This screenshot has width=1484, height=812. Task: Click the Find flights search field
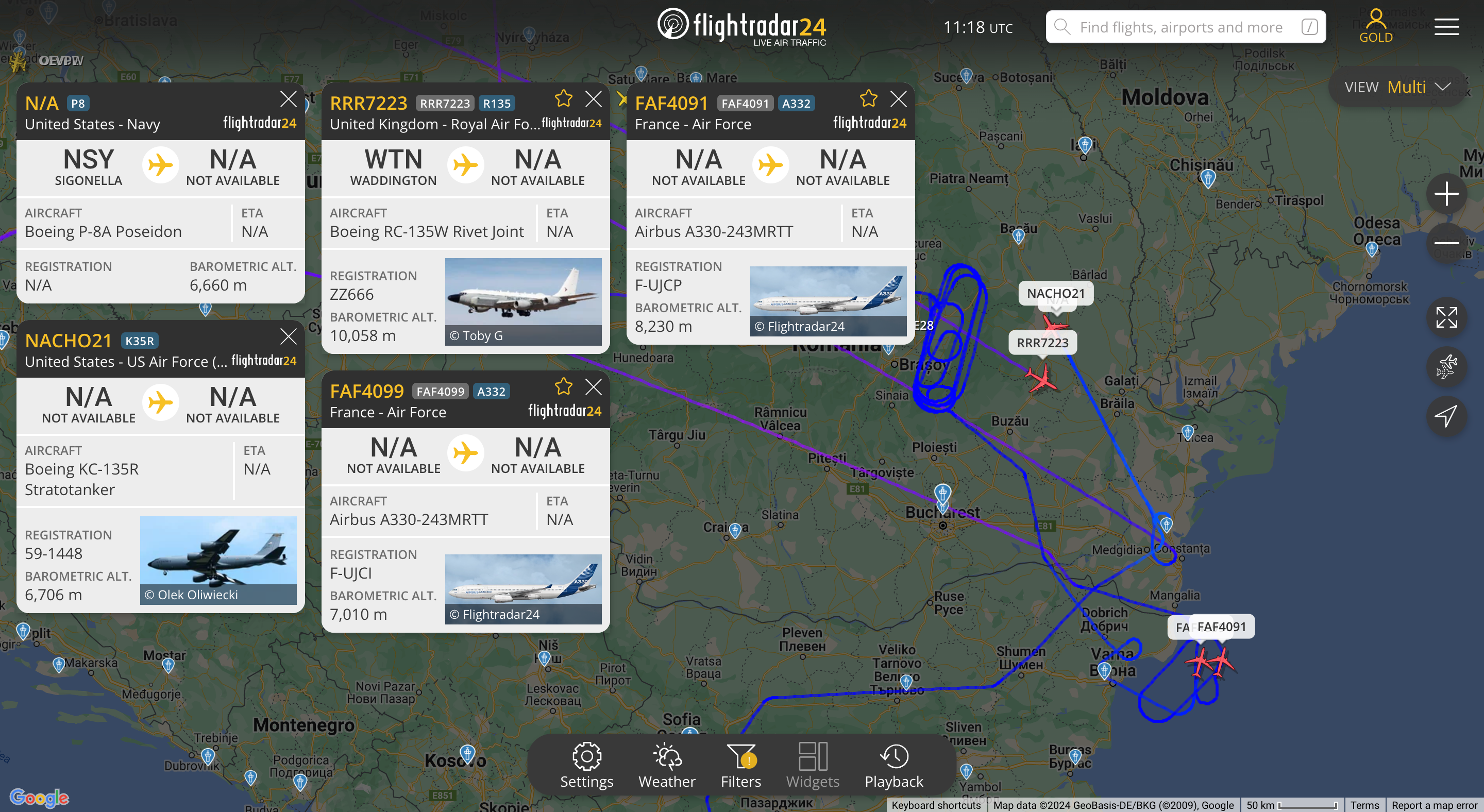coord(1186,27)
